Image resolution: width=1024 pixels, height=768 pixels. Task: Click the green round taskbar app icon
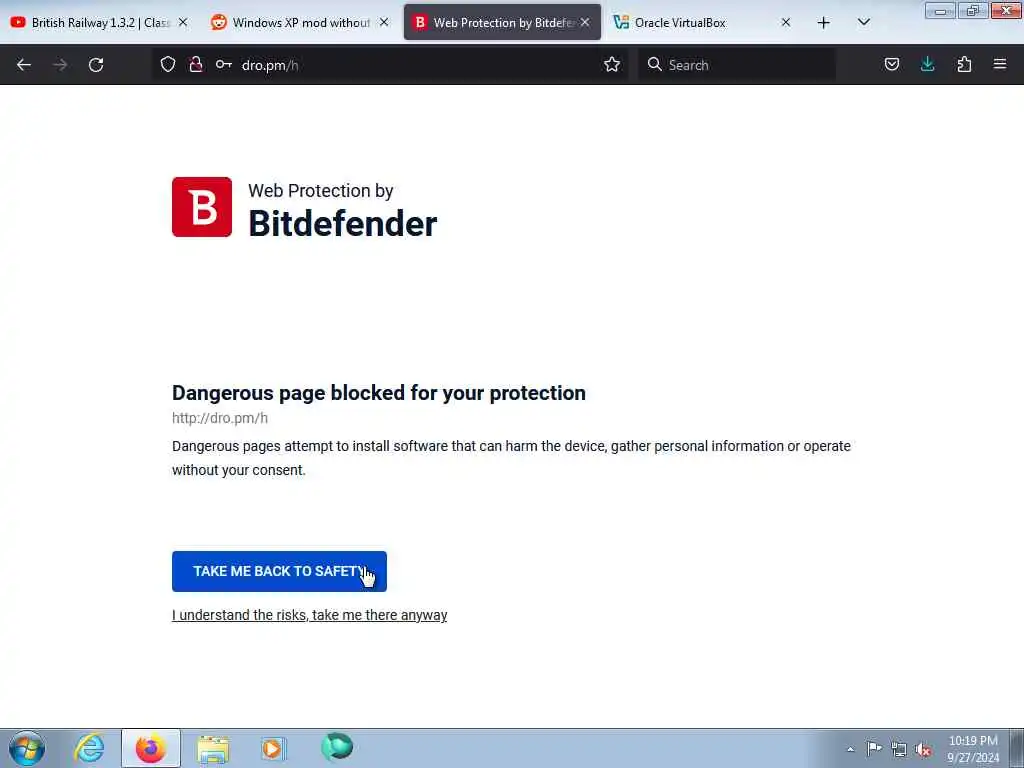pyautogui.click(x=337, y=747)
